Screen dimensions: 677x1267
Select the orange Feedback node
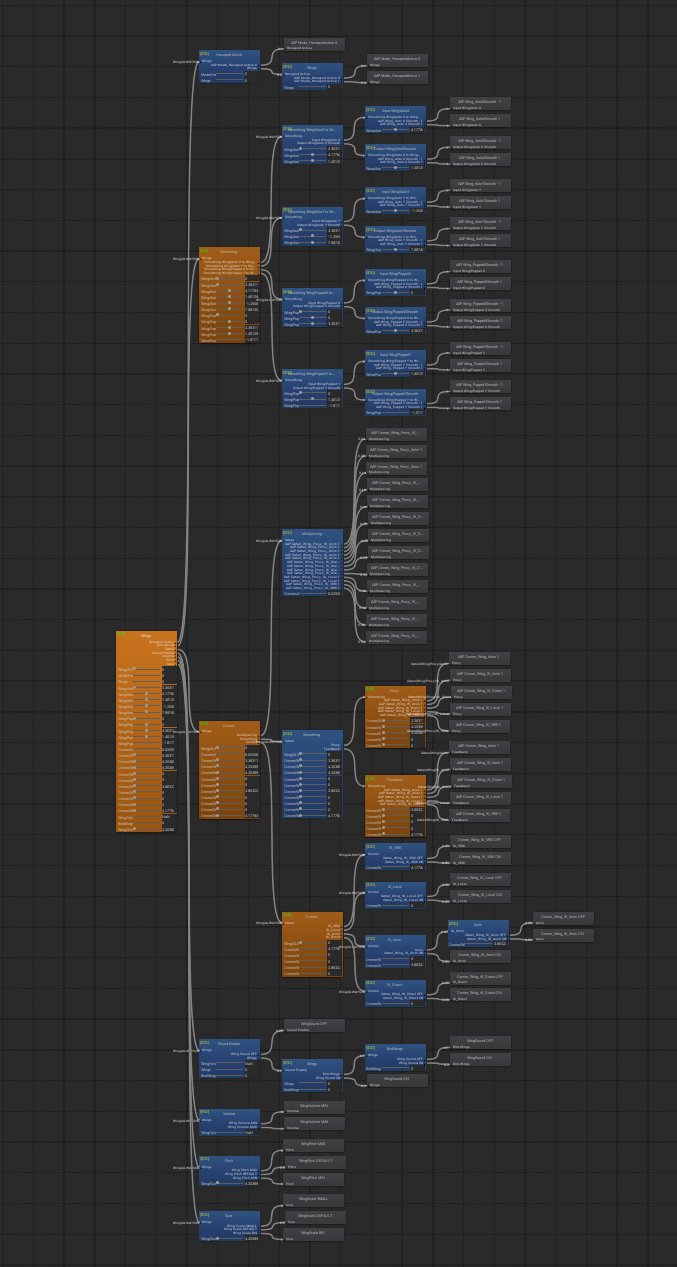[395, 779]
